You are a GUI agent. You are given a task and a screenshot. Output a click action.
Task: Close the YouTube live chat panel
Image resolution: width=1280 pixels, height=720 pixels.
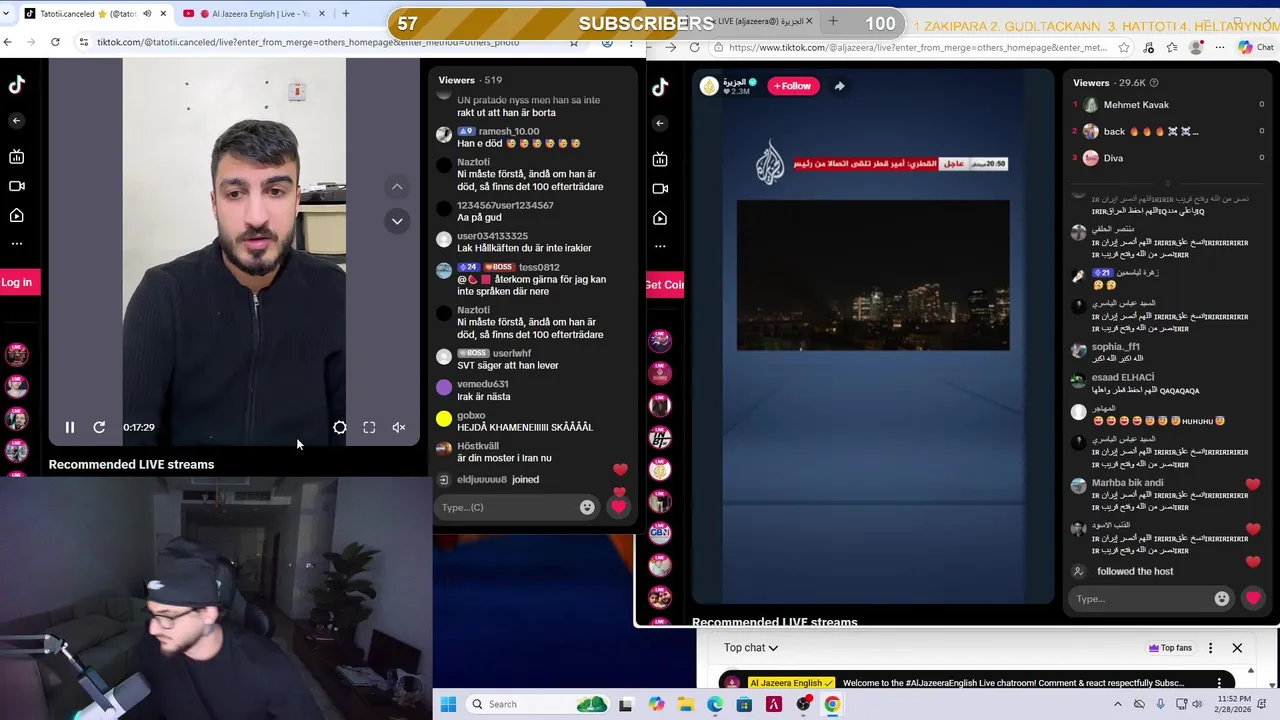pyautogui.click(x=1237, y=648)
